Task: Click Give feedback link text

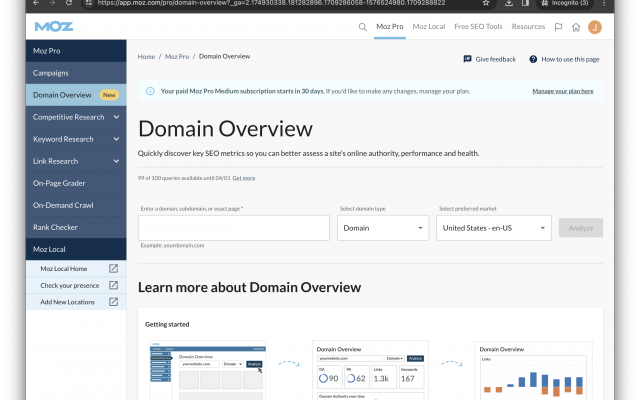Action: 496,59
